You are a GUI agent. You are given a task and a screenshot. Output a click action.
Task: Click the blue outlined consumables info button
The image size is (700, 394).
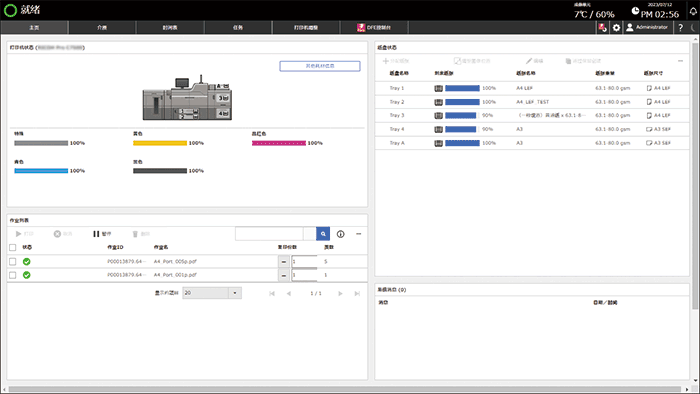point(320,66)
